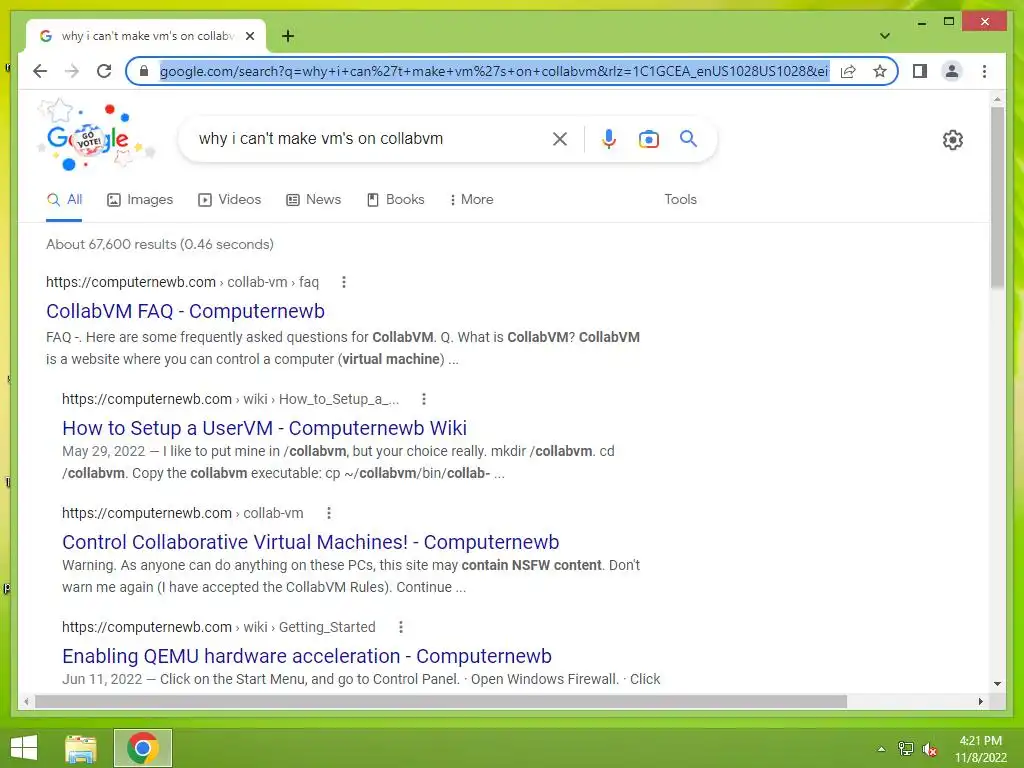Open a new tab with plus button
The width and height of the screenshot is (1024, 768).
[288, 36]
